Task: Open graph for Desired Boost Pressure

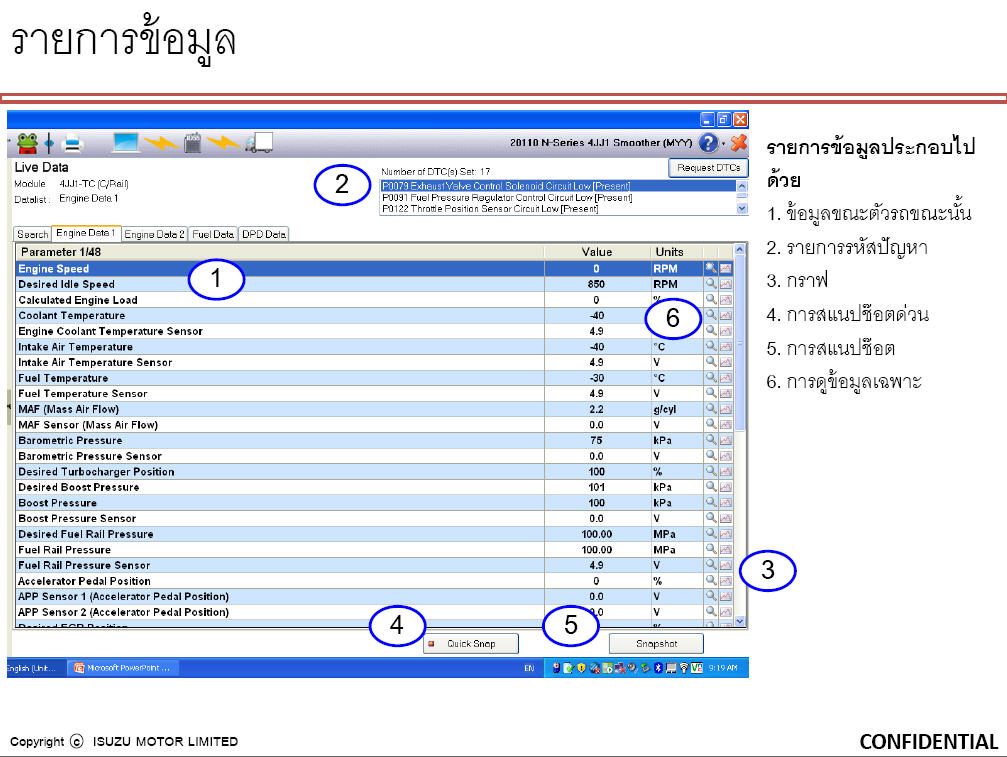Action: (726, 487)
